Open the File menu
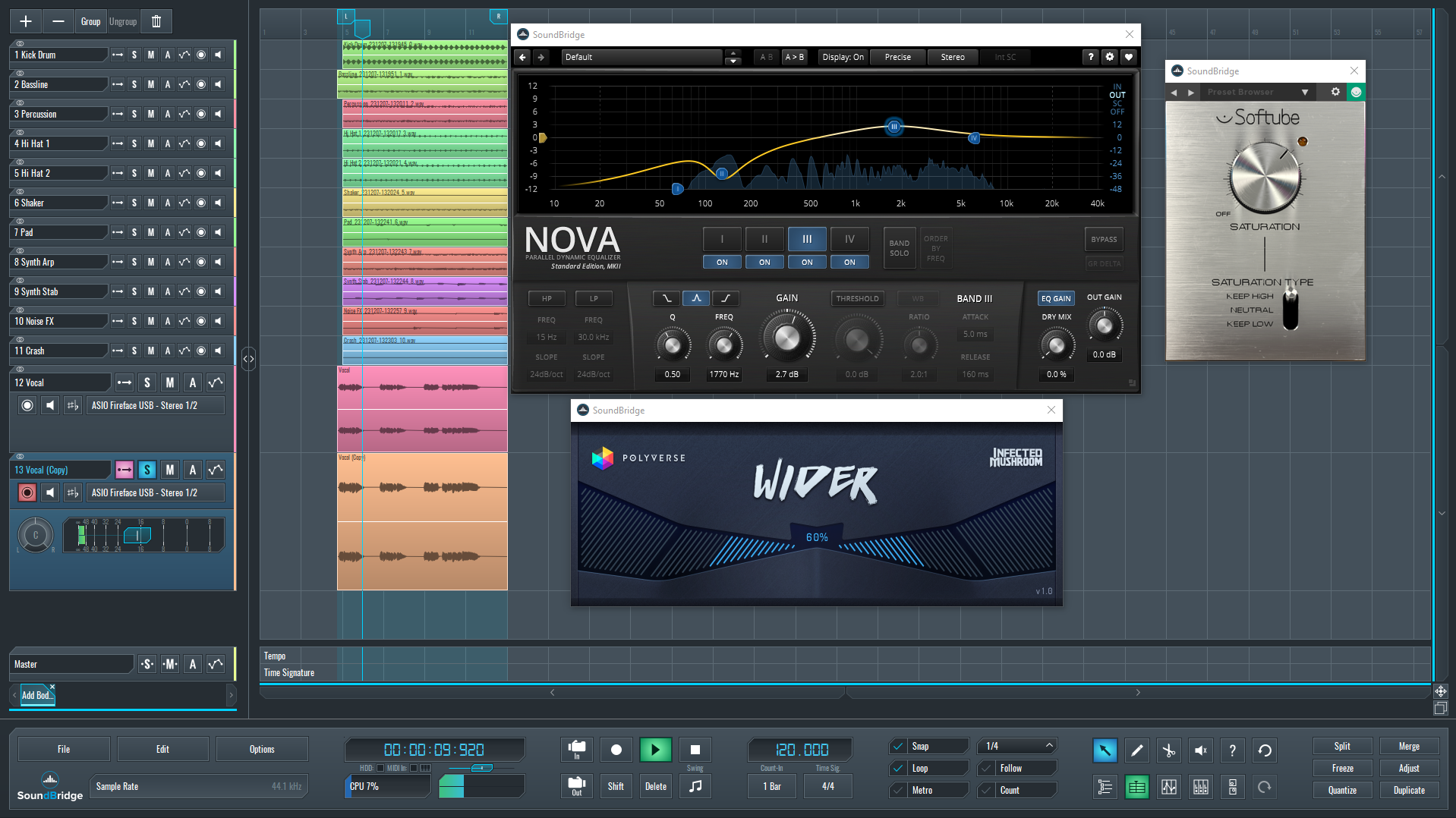Image resolution: width=1456 pixels, height=818 pixels. [64, 749]
